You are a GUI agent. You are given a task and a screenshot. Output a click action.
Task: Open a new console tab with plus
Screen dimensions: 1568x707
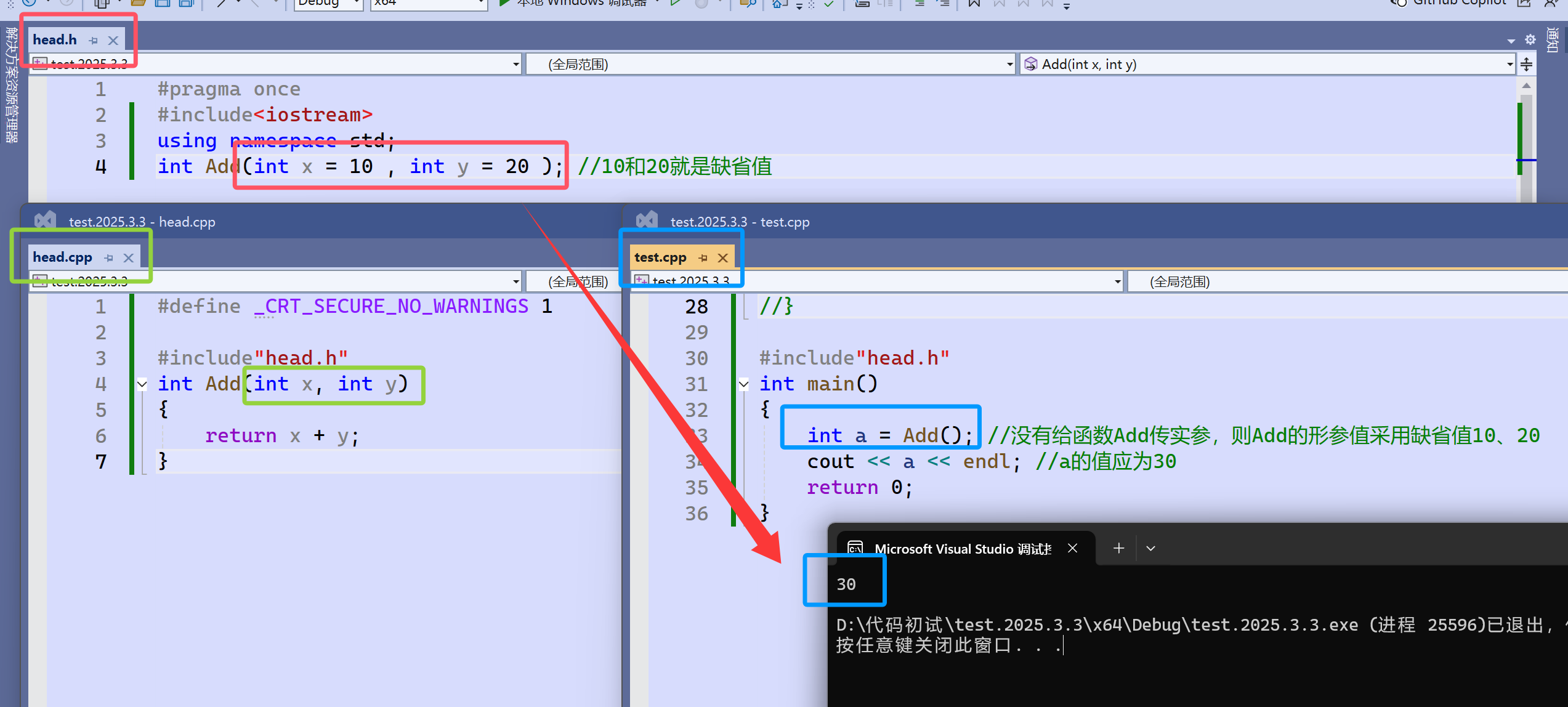tap(1118, 548)
